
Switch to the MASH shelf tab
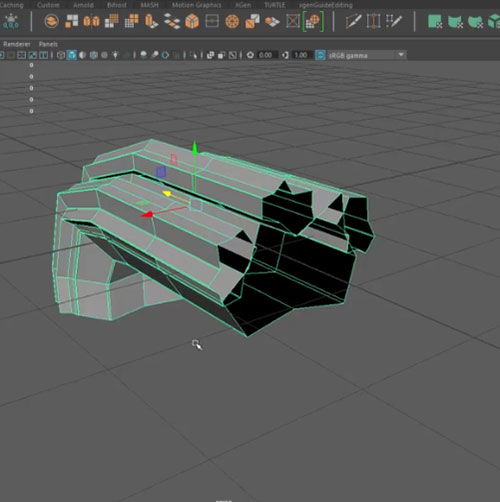[149, 5]
